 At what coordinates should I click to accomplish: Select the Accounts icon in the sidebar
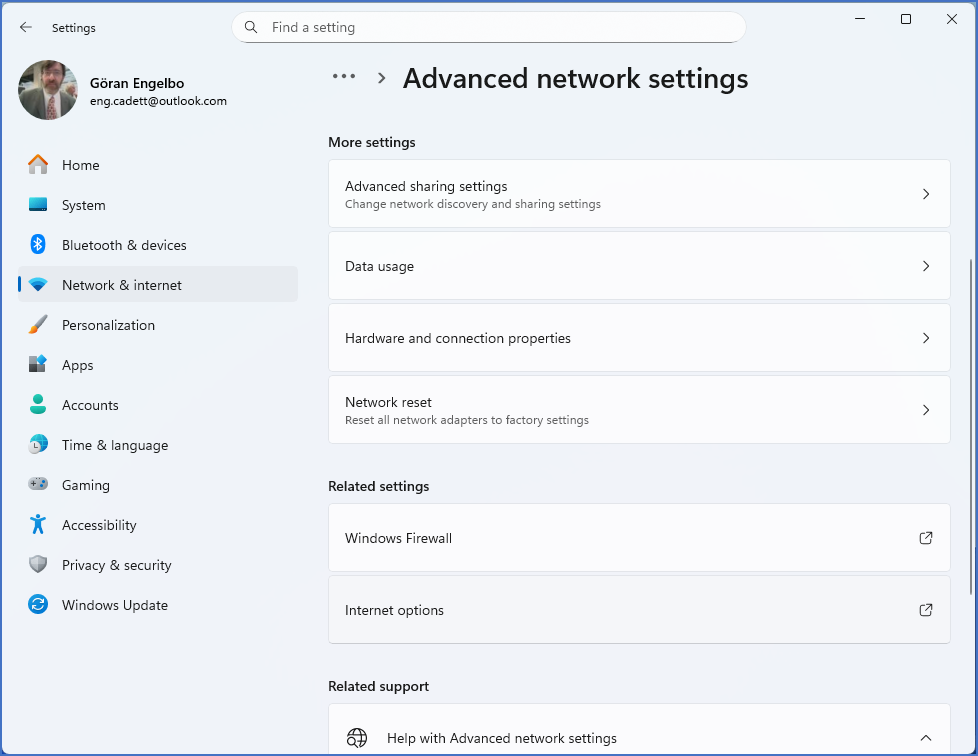(36, 405)
